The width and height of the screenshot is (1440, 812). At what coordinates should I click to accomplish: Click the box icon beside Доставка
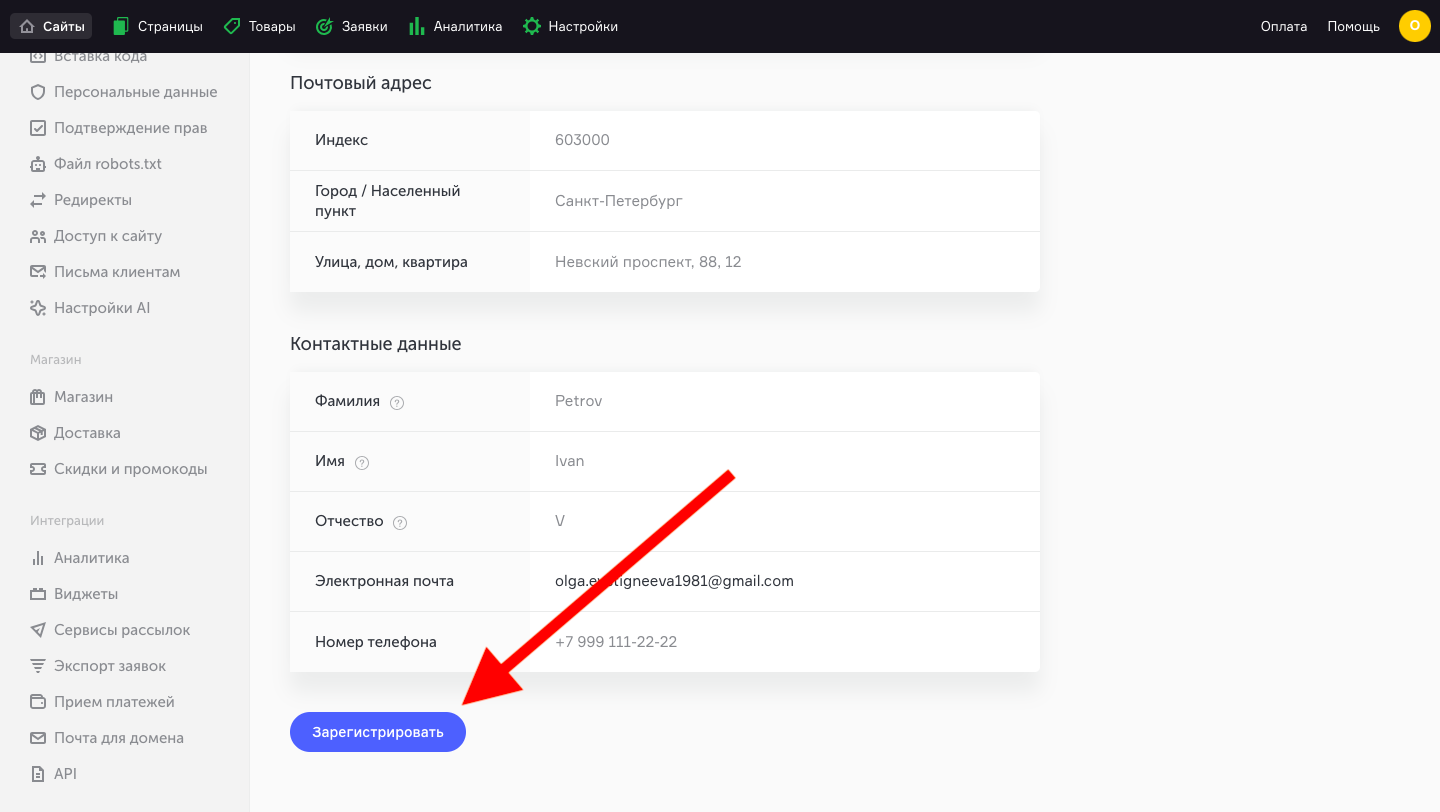(38, 433)
